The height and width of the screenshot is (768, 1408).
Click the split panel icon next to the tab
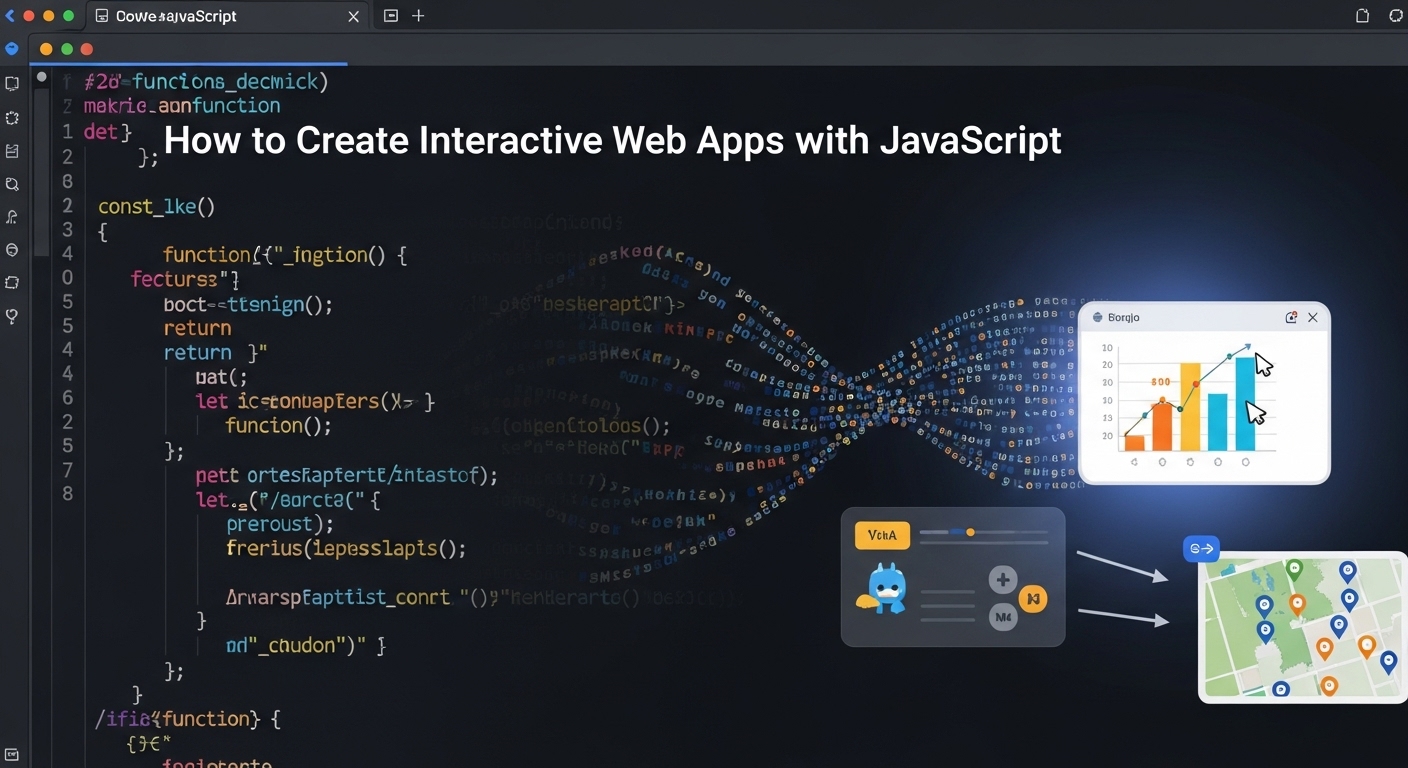pyautogui.click(x=391, y=16)
